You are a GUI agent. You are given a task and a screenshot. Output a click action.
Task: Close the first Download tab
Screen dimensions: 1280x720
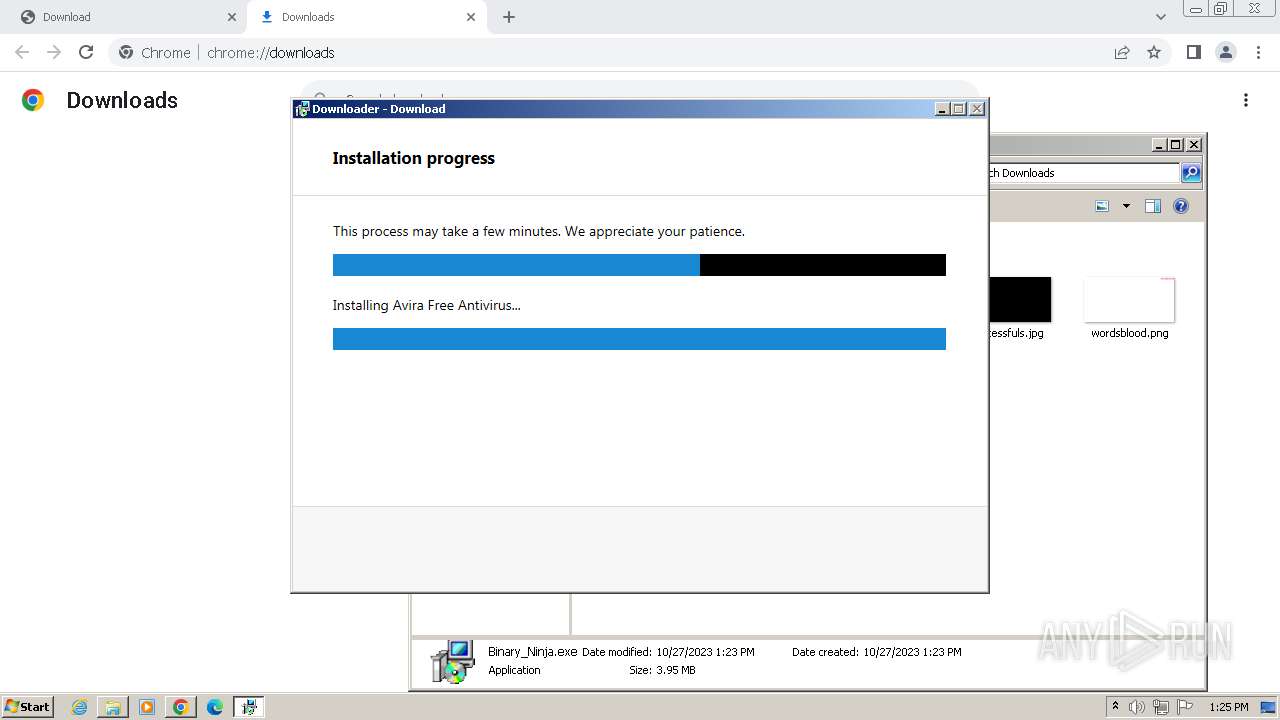[232, 17]
